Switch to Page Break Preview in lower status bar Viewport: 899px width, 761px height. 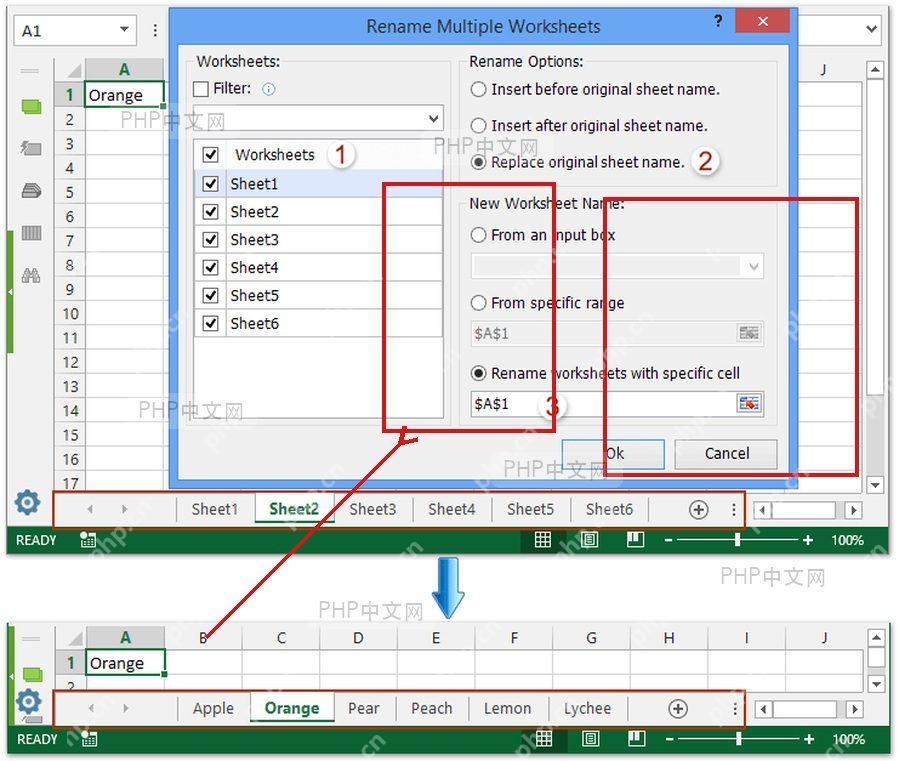[636, 739]
